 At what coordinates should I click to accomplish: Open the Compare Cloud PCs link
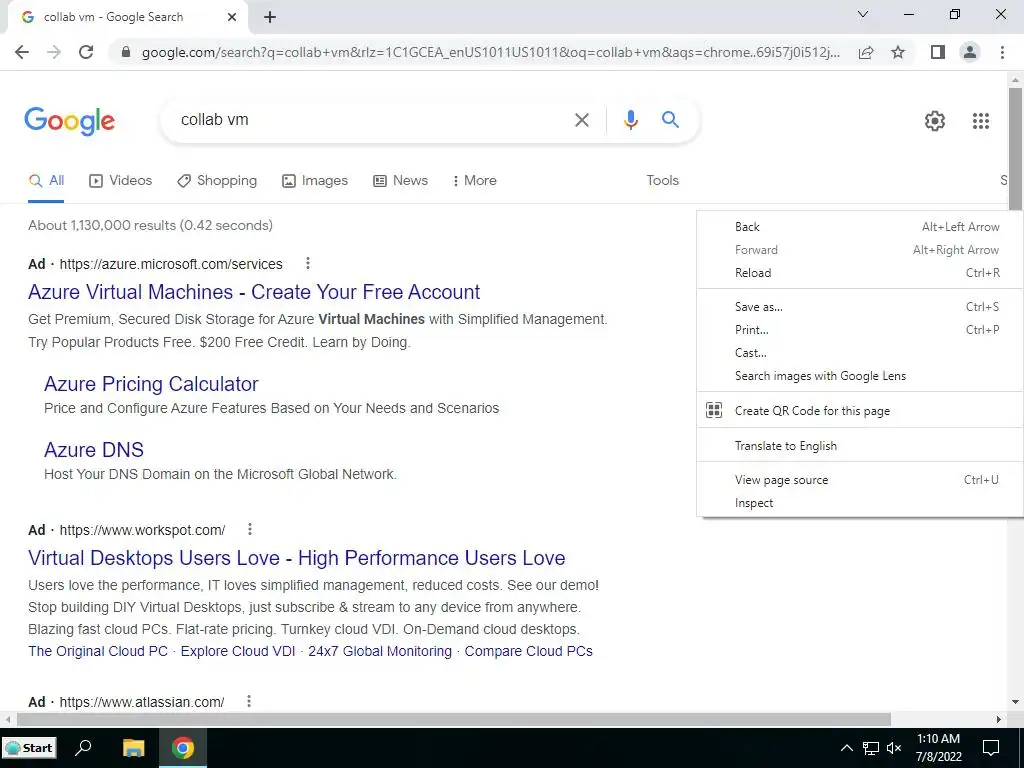[x=528, y=651]
